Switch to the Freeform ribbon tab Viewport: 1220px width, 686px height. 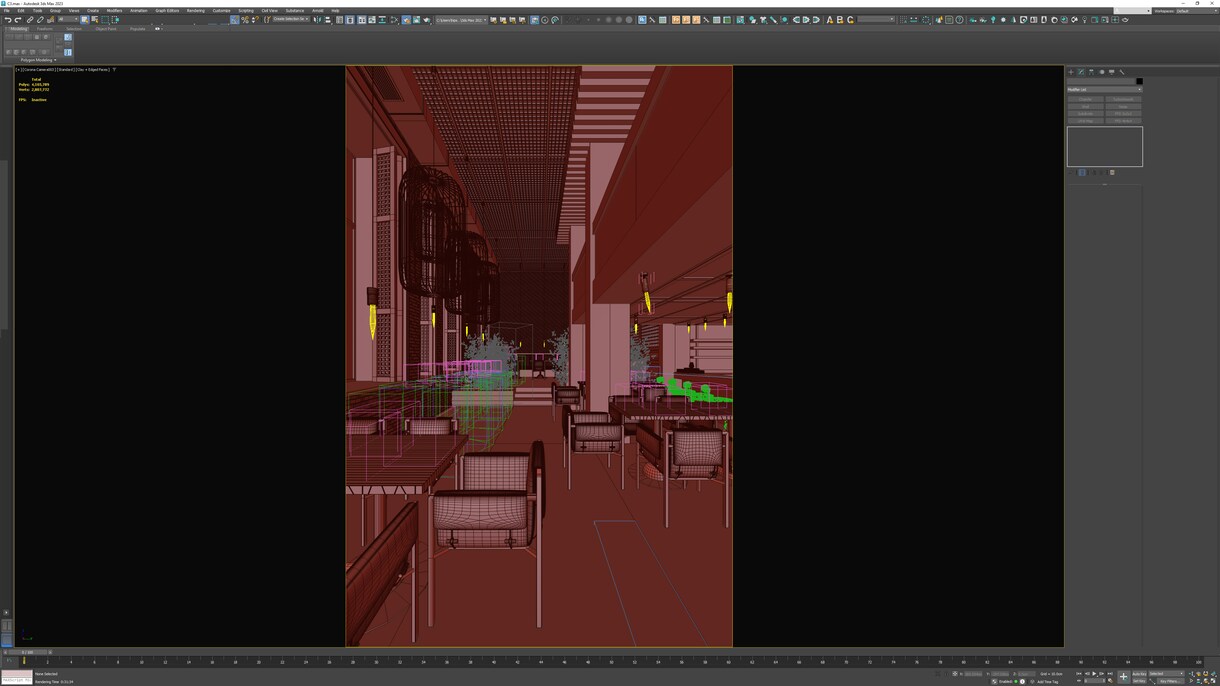tap(44, 29)
